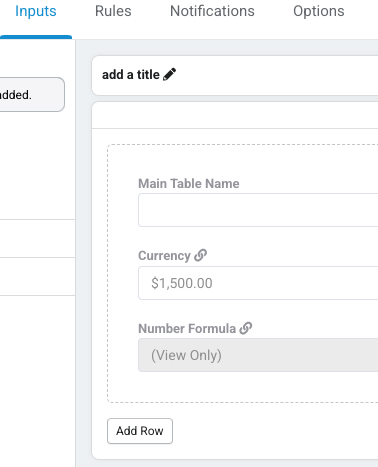Switch to the Inputs tab
This screenshot has height=467, width=378.
pyautogui.click(x=36, y=11)
